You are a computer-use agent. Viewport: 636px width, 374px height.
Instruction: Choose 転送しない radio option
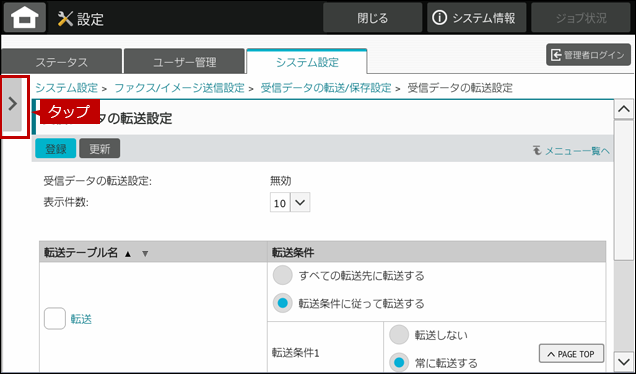tap(399, 335)
